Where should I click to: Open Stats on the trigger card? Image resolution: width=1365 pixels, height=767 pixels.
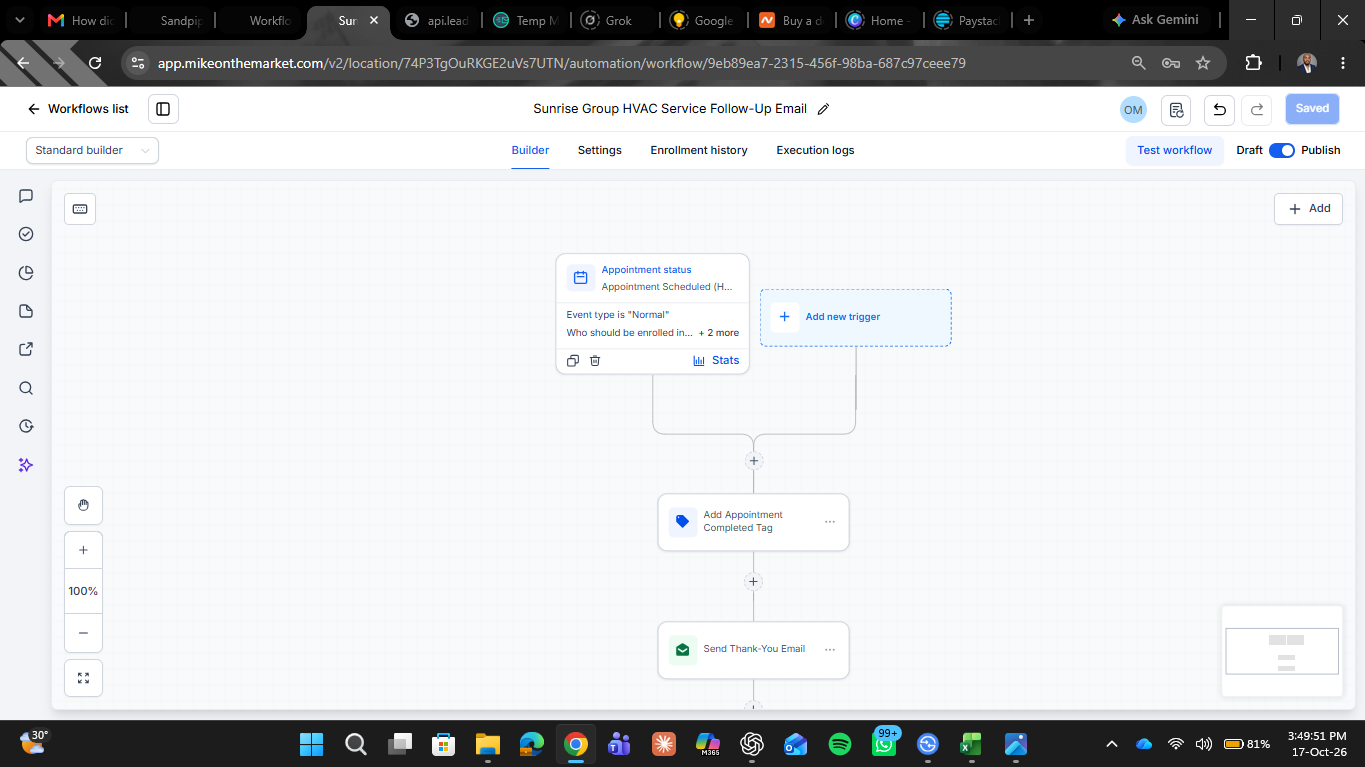pos(716,360)
